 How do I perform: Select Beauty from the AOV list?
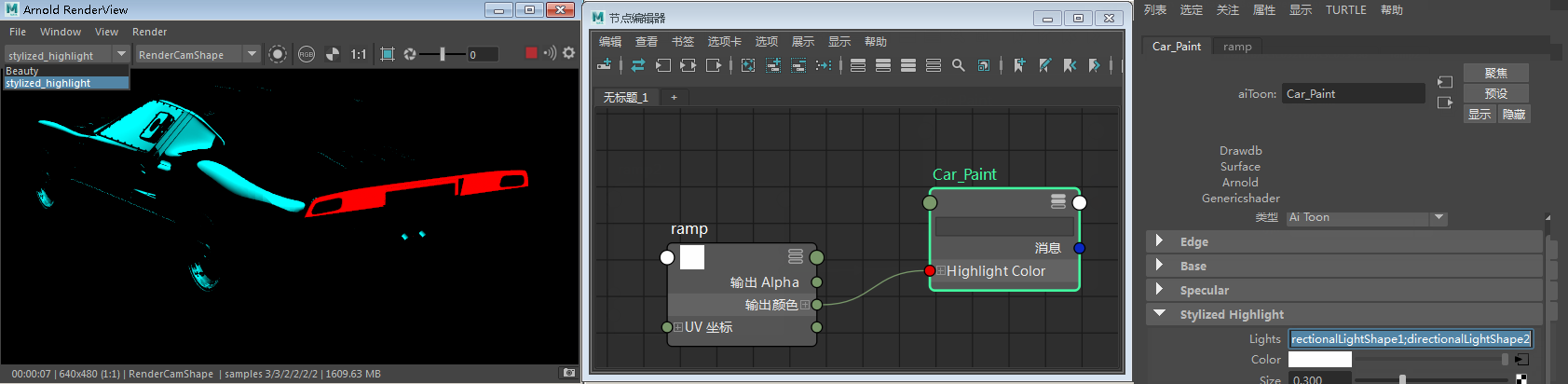(x=65, y=71)
